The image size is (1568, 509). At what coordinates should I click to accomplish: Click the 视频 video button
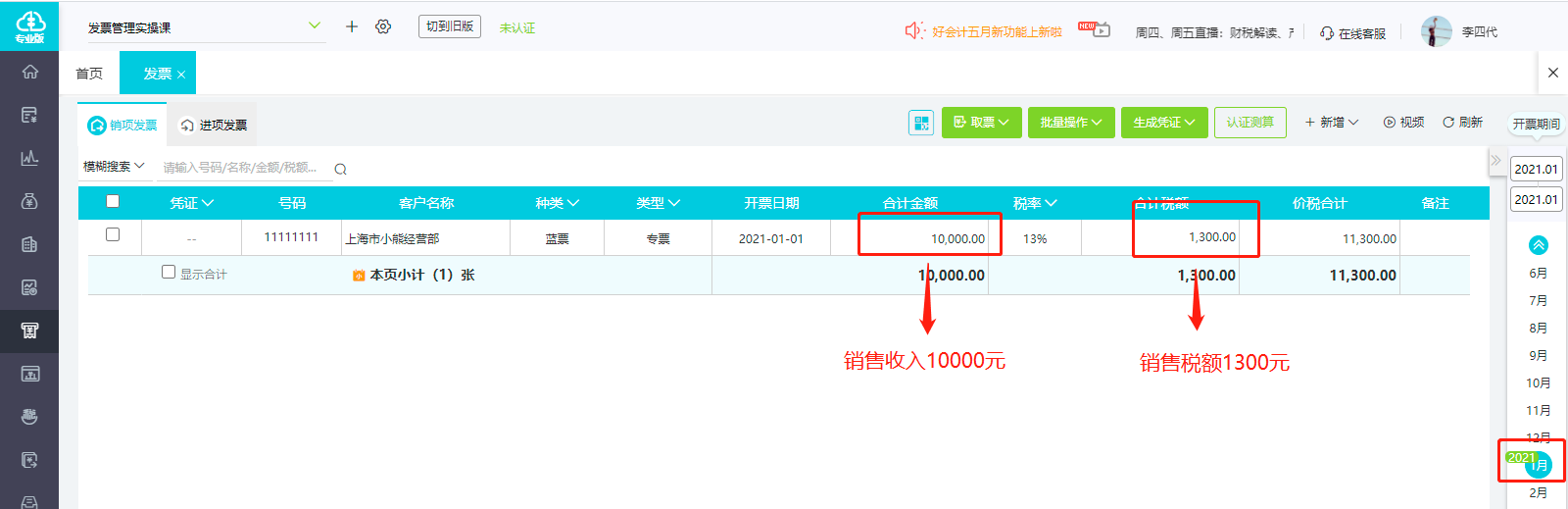click(x=1403, y=123)
